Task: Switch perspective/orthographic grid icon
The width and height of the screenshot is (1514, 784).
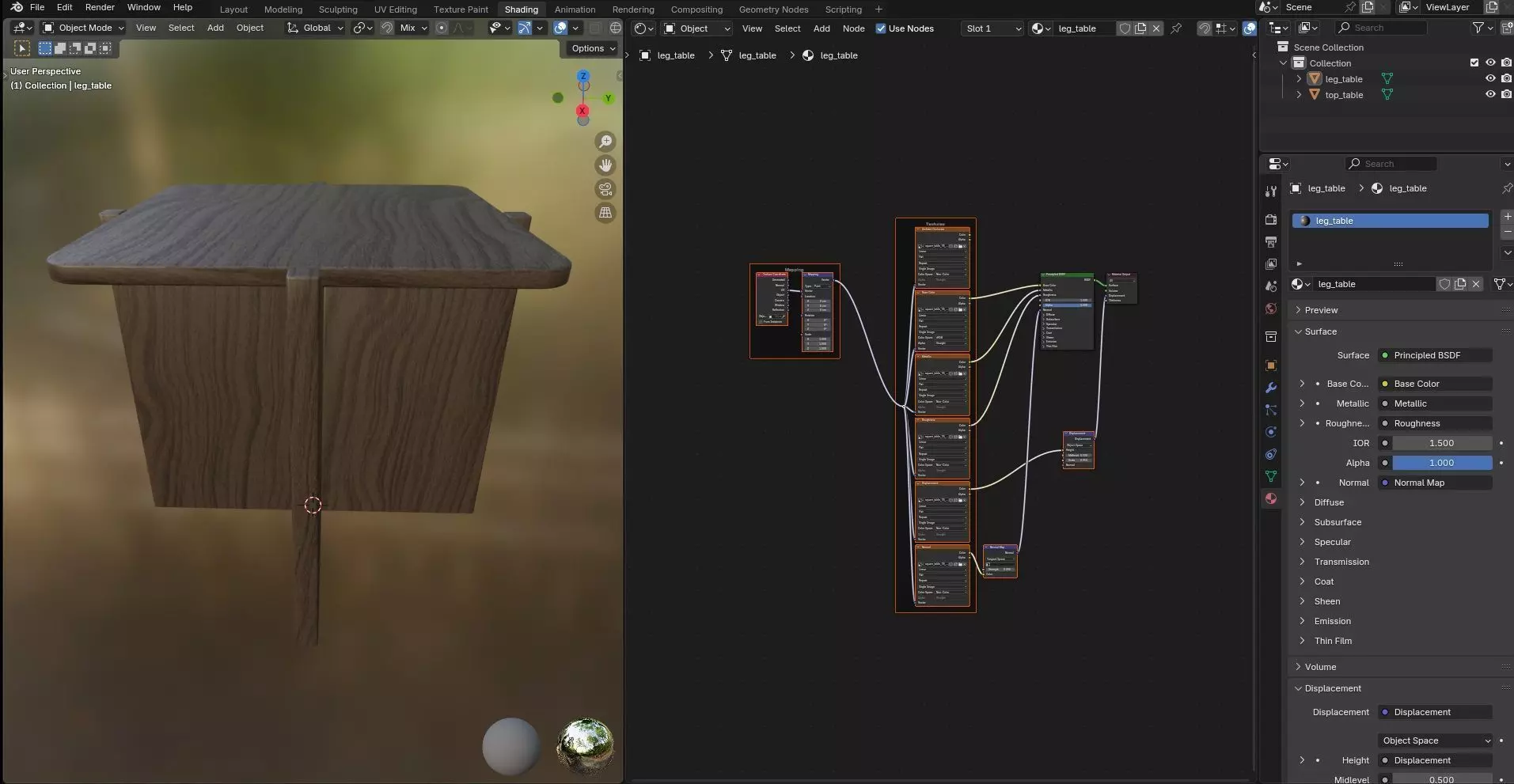Action: pyautogui.click(x=605, y=213)
